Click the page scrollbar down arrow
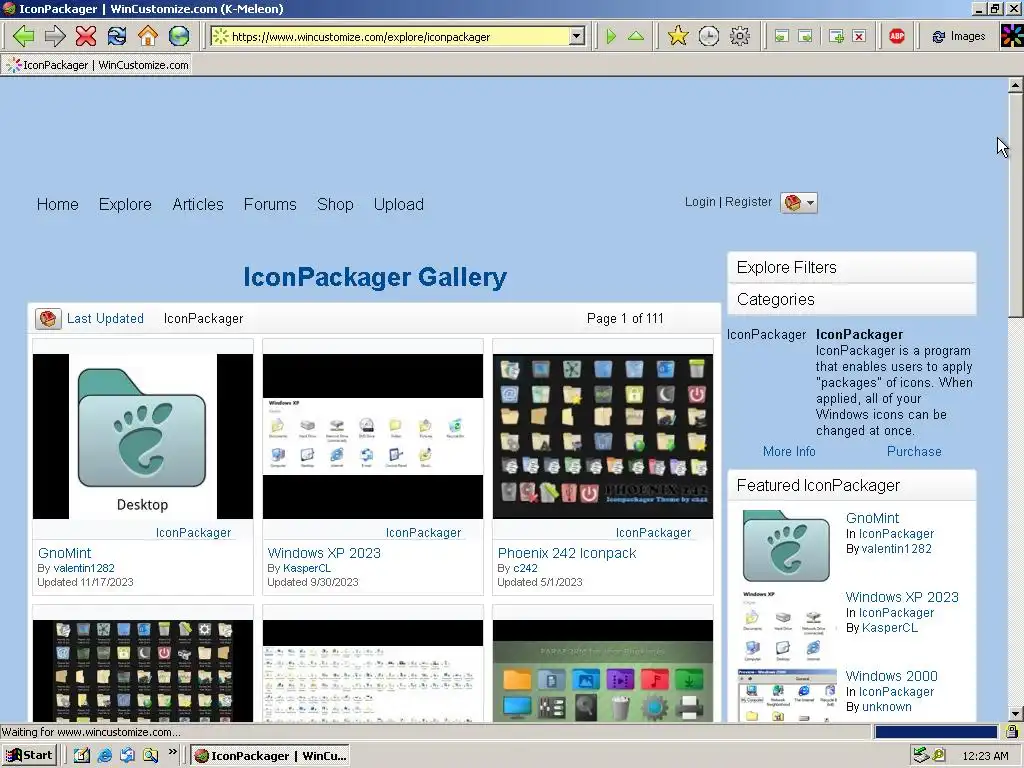This screenshot has height=768, width=1024. point(1015,714)
